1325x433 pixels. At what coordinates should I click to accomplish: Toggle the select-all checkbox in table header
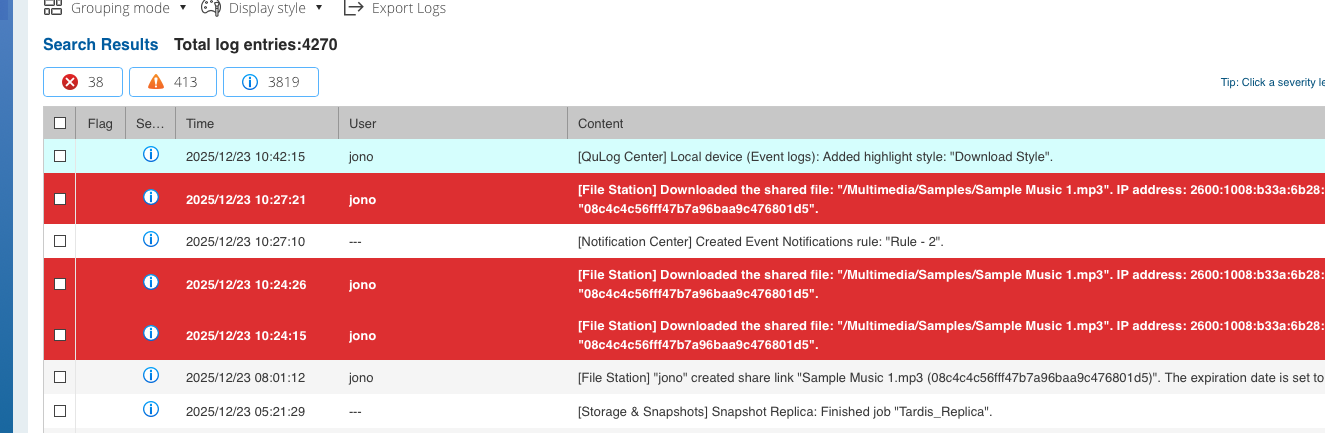tap(60, 123)
